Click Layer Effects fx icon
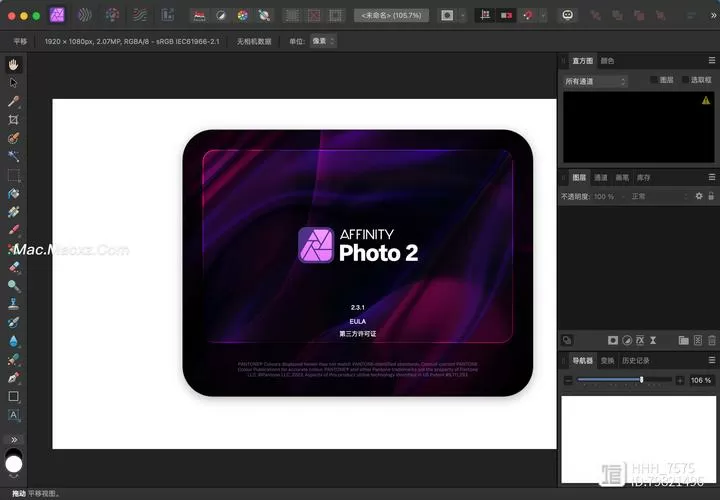This screenshot has width=720, height=500. pos(640,340)
